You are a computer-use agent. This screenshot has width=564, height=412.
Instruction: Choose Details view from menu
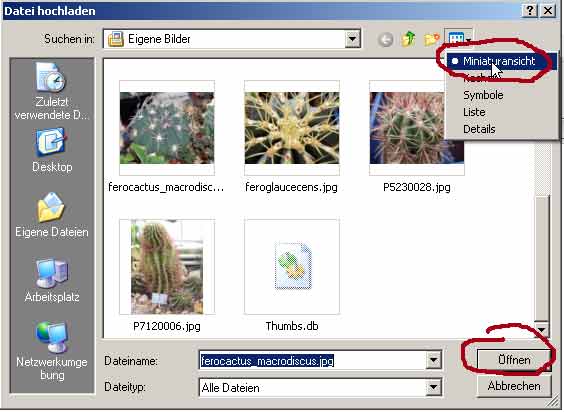479,129
